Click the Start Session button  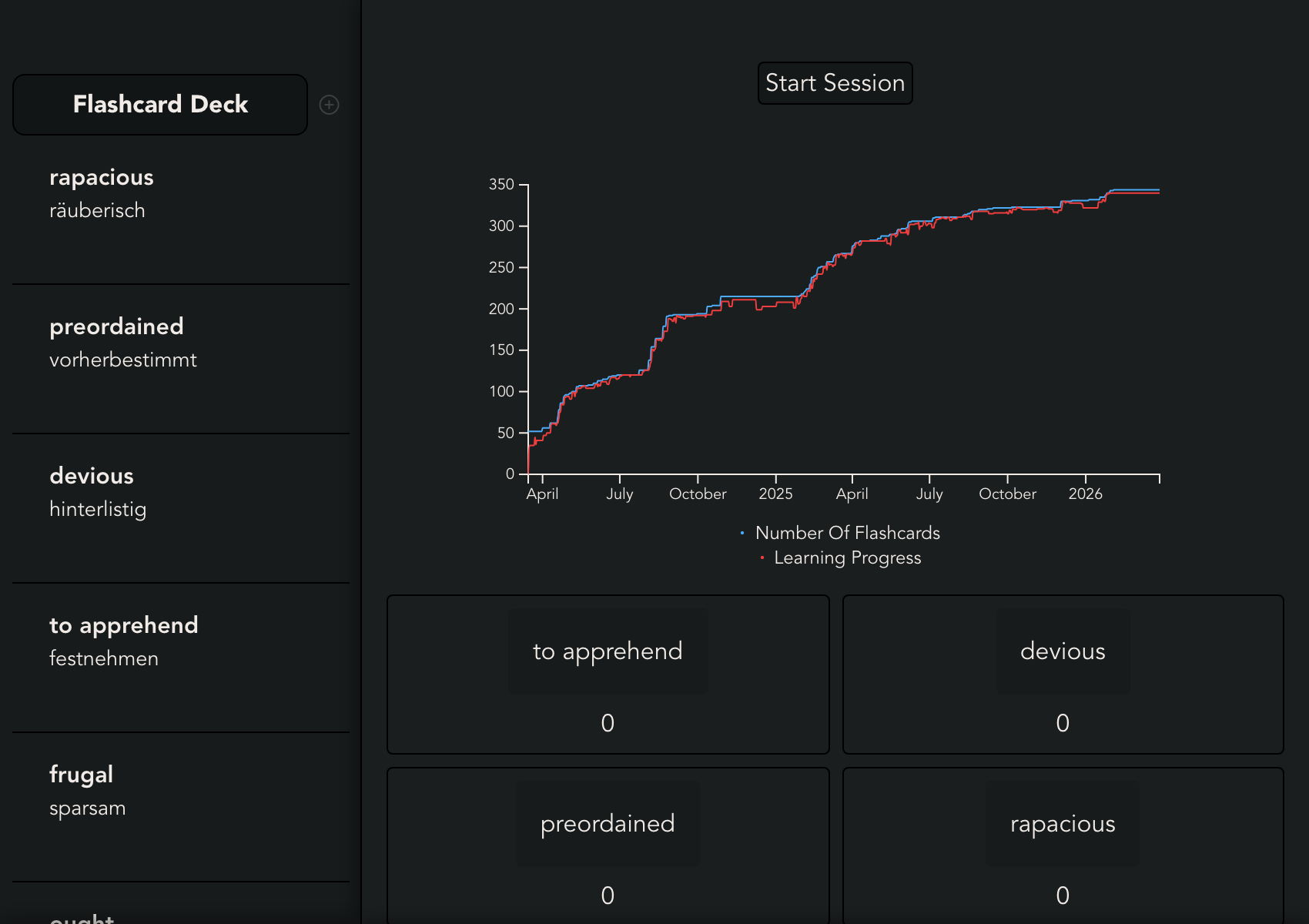[x=835, y=82]
